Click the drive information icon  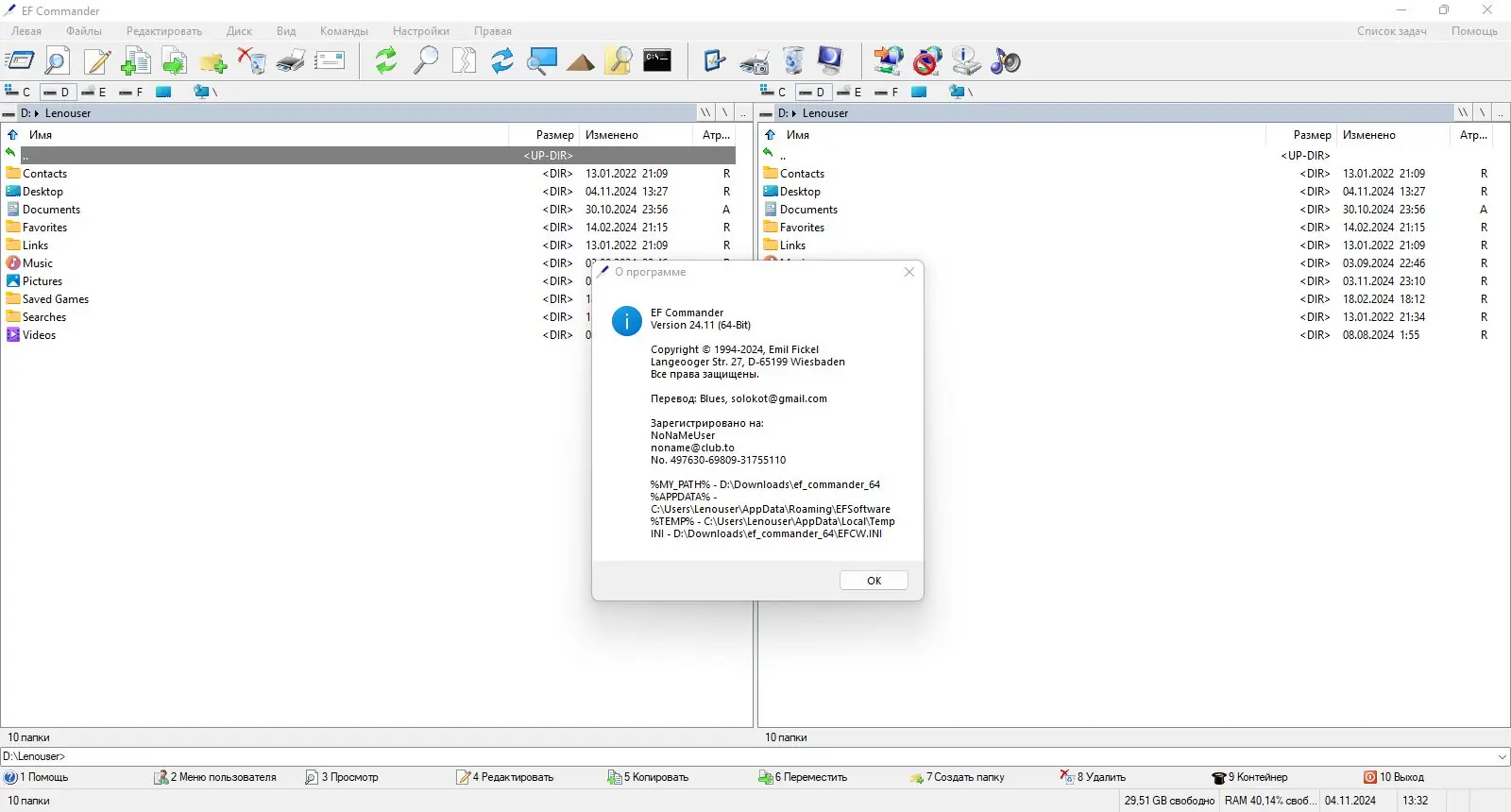point(966,61)
